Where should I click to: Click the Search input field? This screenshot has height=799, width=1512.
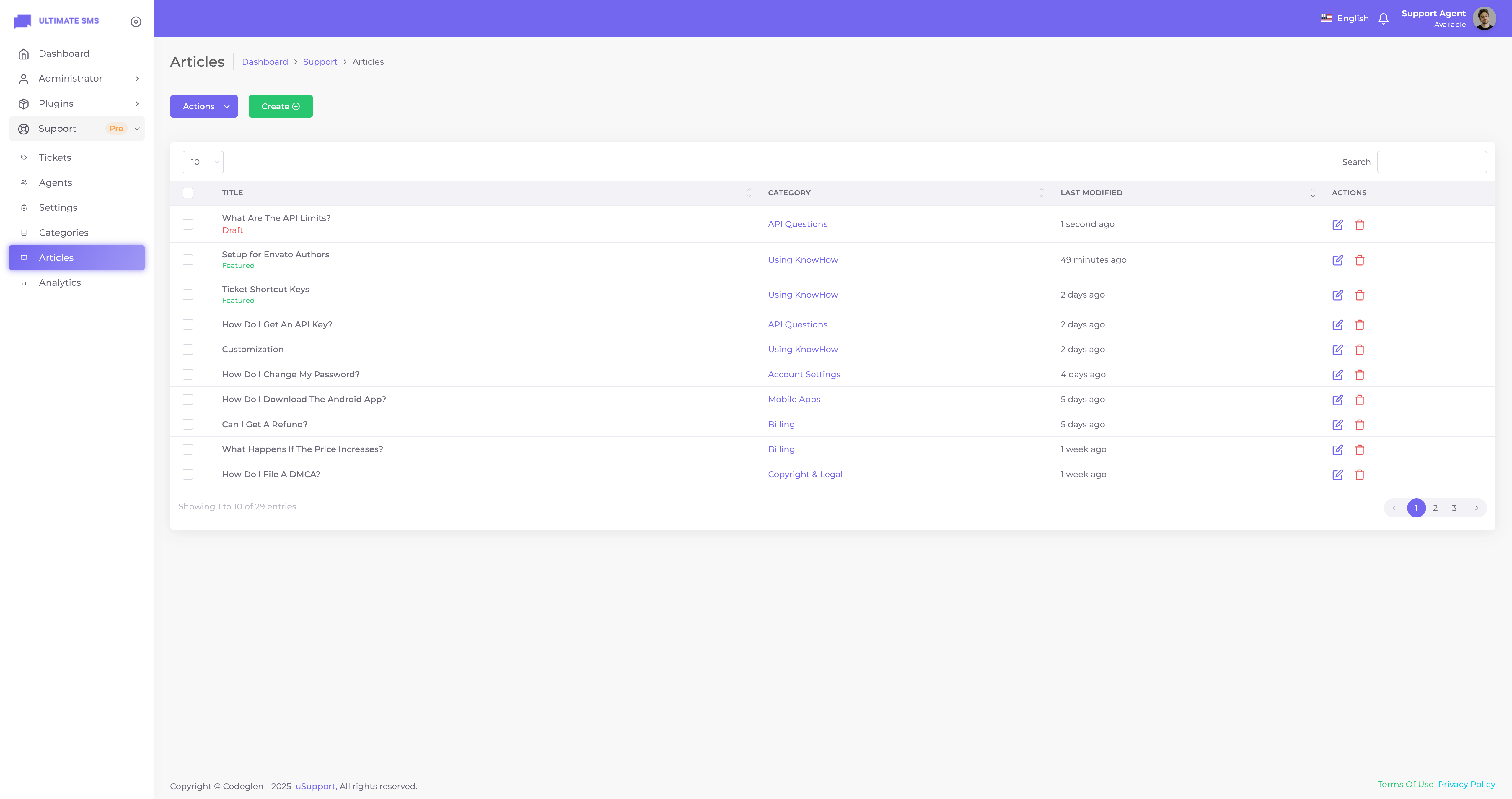[x=1432, y=162]
